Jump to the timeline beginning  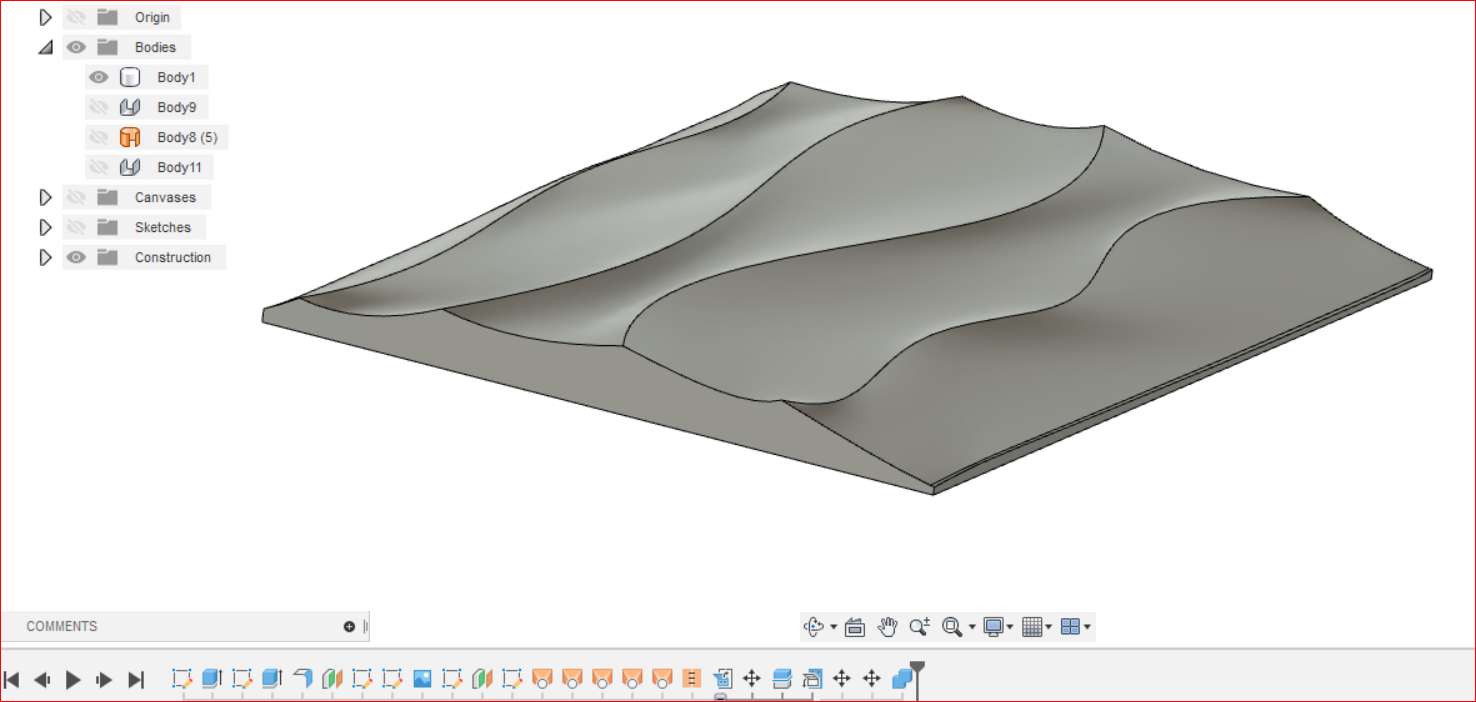[12, 680]
